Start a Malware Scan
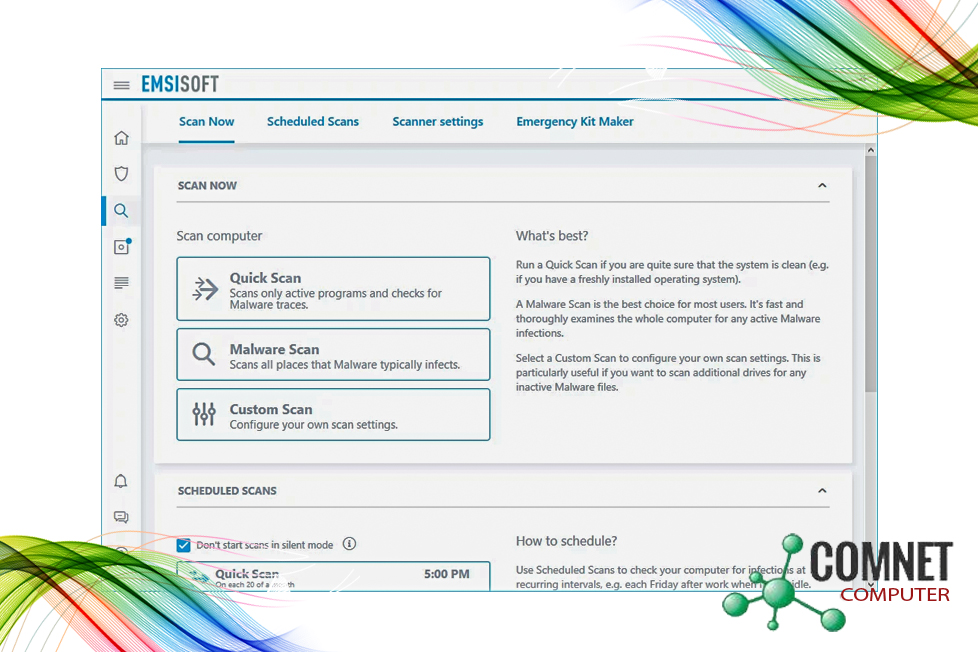 click(333, 354)
